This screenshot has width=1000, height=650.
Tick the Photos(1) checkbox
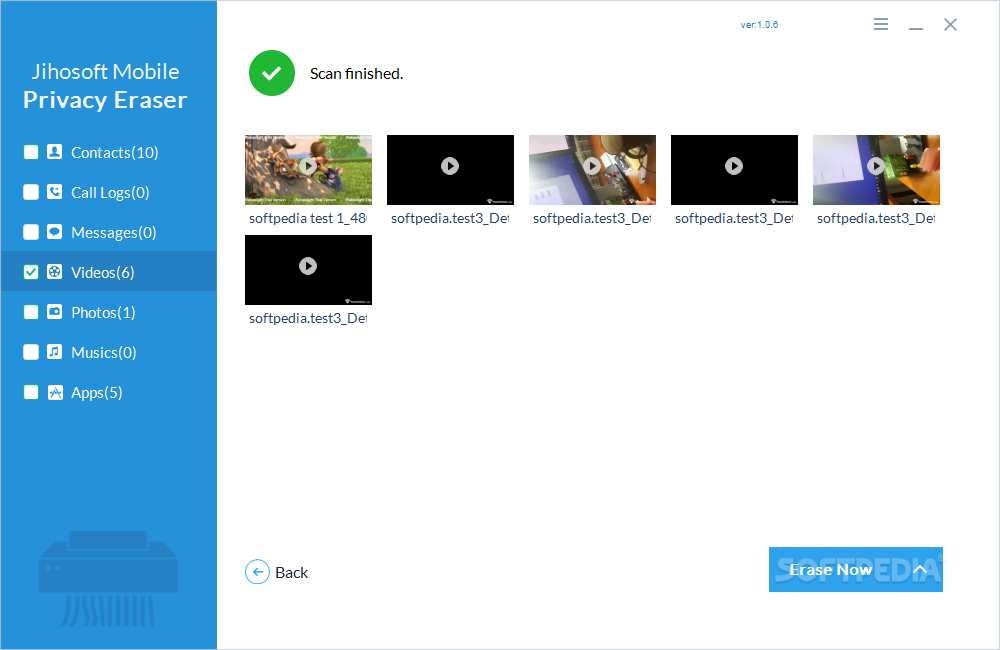[x=31, y=312]
